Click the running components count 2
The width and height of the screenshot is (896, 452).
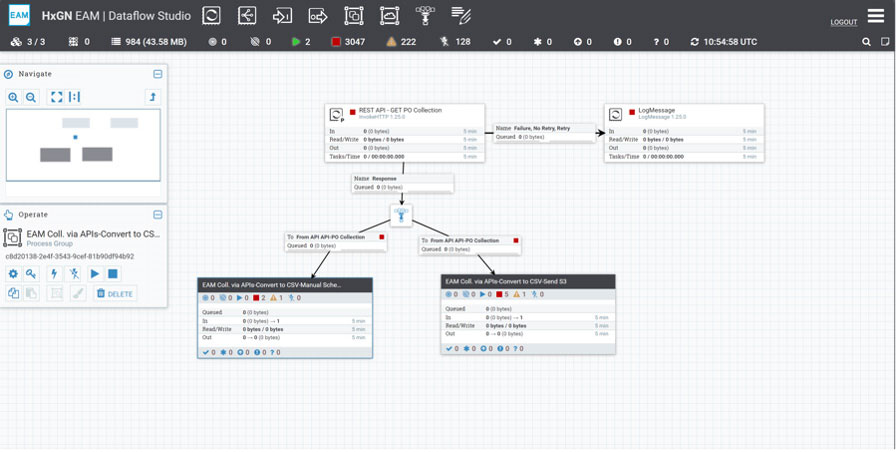pos(301,42)
